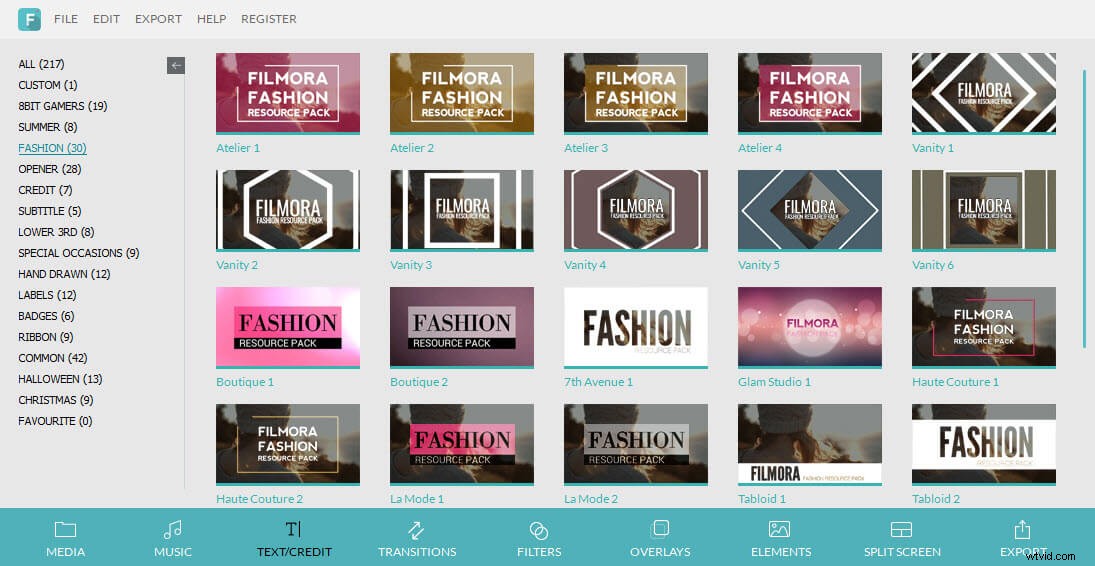
Task: Click the "Atelier 3" label text
Action: click(x=585, y=148)
